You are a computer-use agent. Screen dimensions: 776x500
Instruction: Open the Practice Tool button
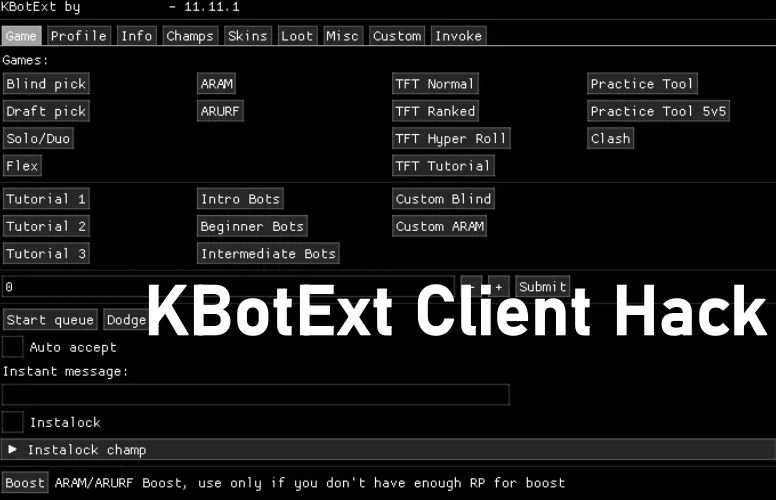click(x=642, y=84)
